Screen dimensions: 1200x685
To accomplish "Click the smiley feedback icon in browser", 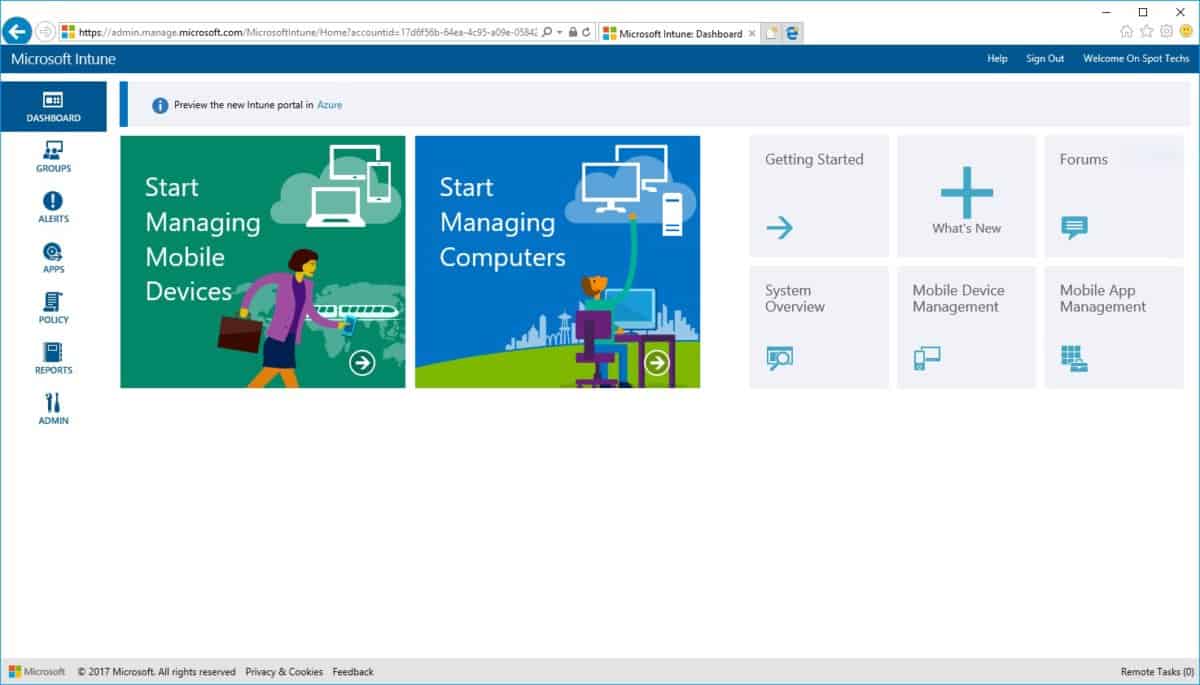I will [x=1186, y=32].
